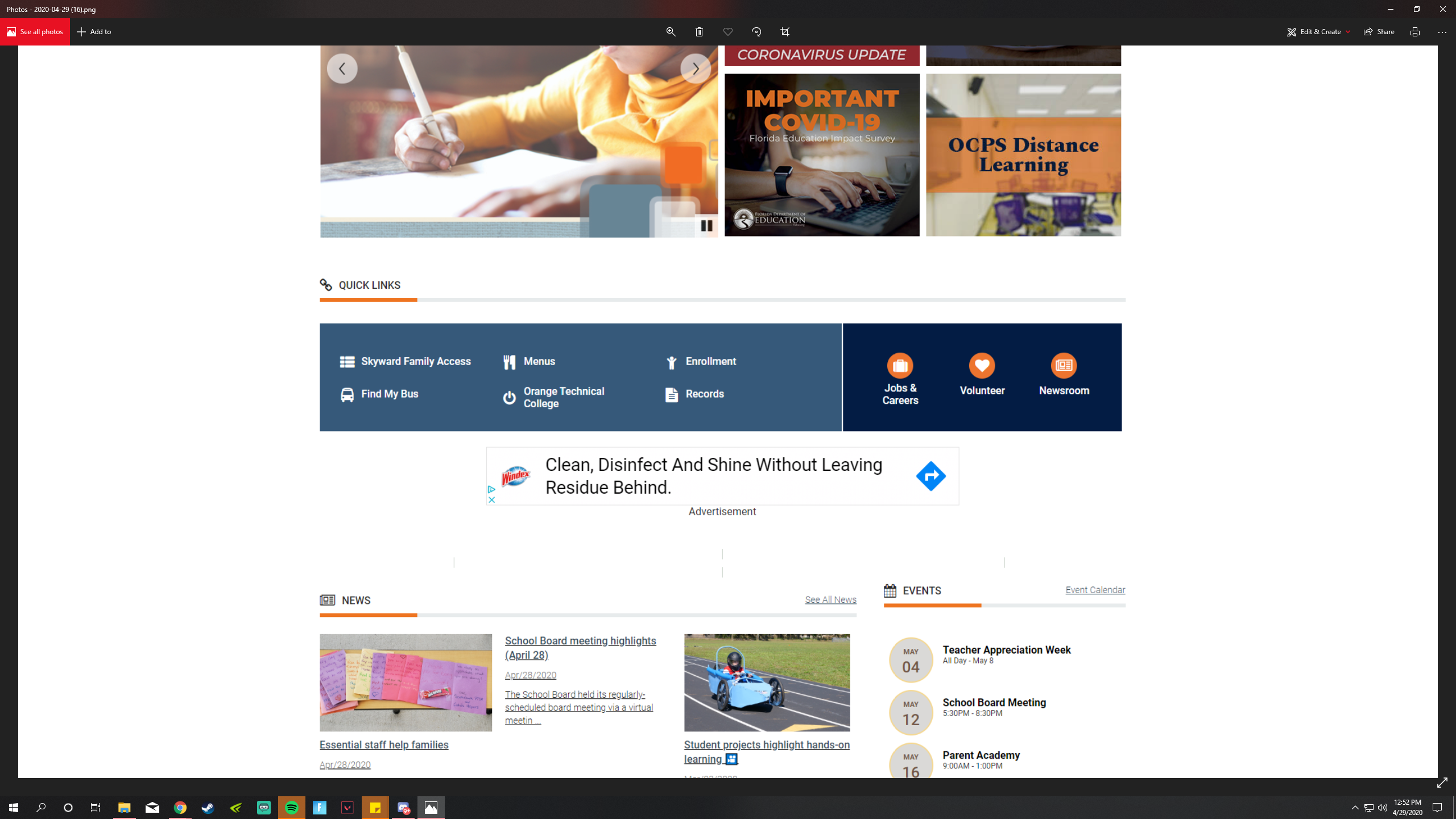
Task: Pause the slideshow with the pause button
Action: click(706, 226)
